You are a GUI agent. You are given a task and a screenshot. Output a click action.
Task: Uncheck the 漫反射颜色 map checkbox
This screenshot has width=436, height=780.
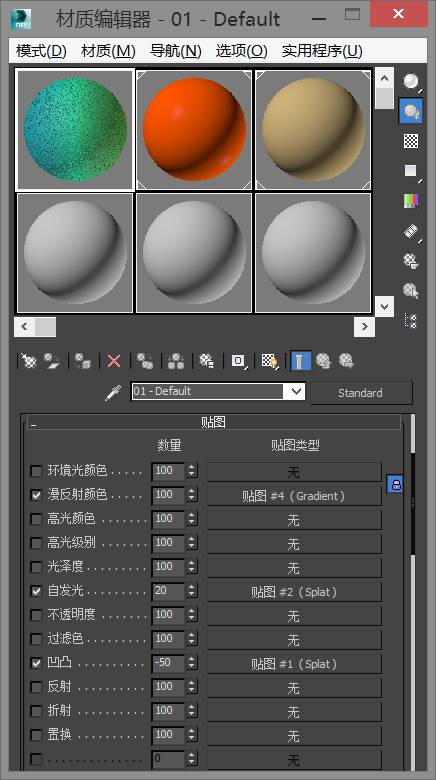click(36, 495)
